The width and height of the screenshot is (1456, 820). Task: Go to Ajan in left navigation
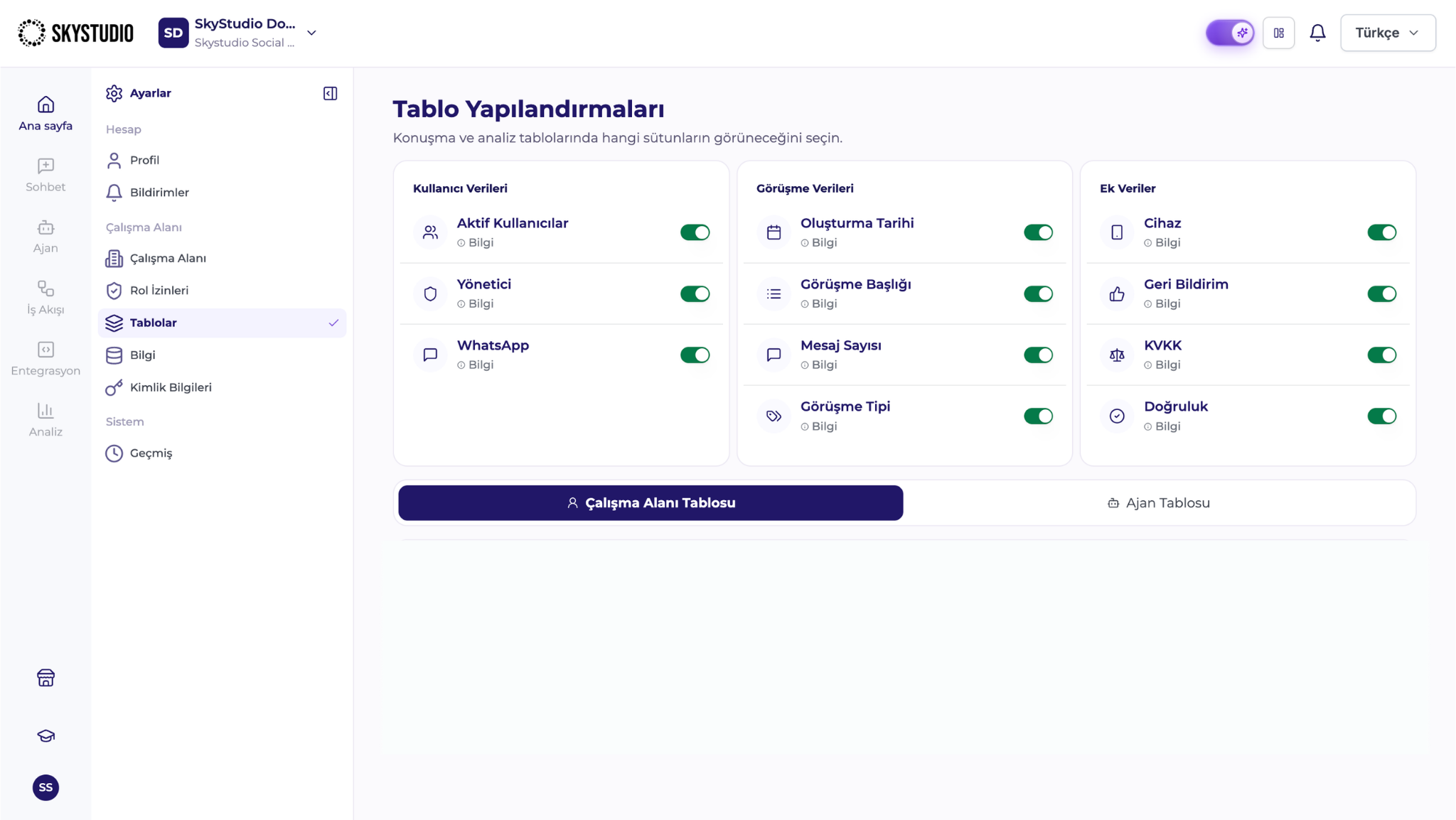coord(45,237)
